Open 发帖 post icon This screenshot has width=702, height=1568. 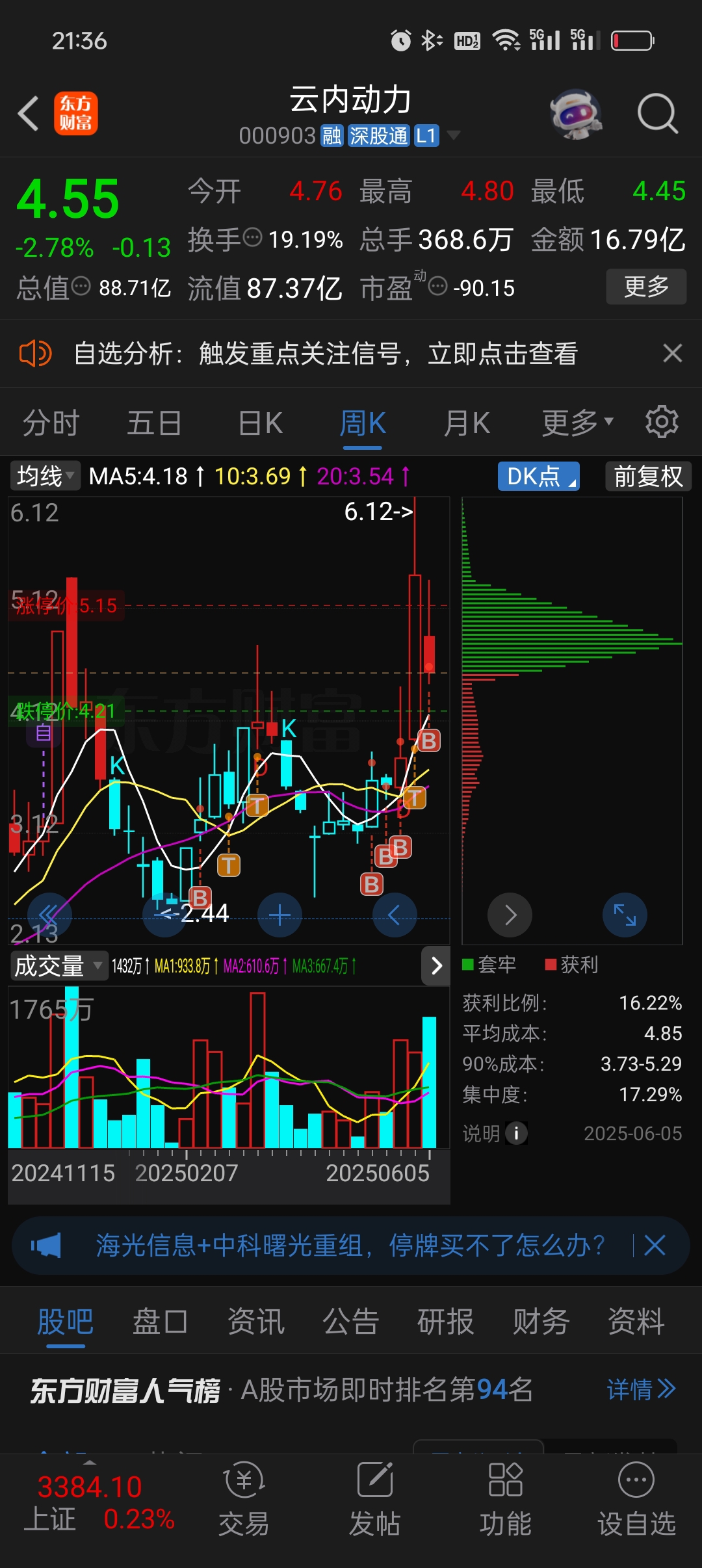click(x=375, y=1499)
